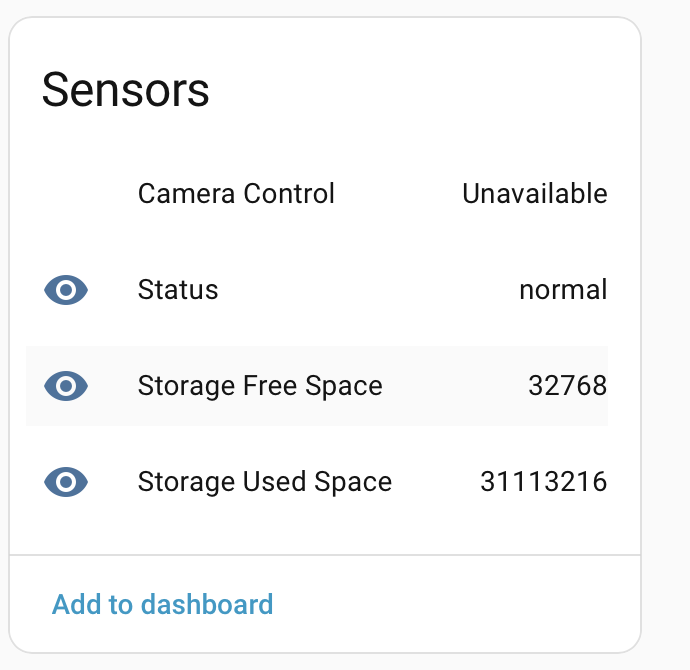
Task: Open the Status sensor details
Action: tap(317, 290)
